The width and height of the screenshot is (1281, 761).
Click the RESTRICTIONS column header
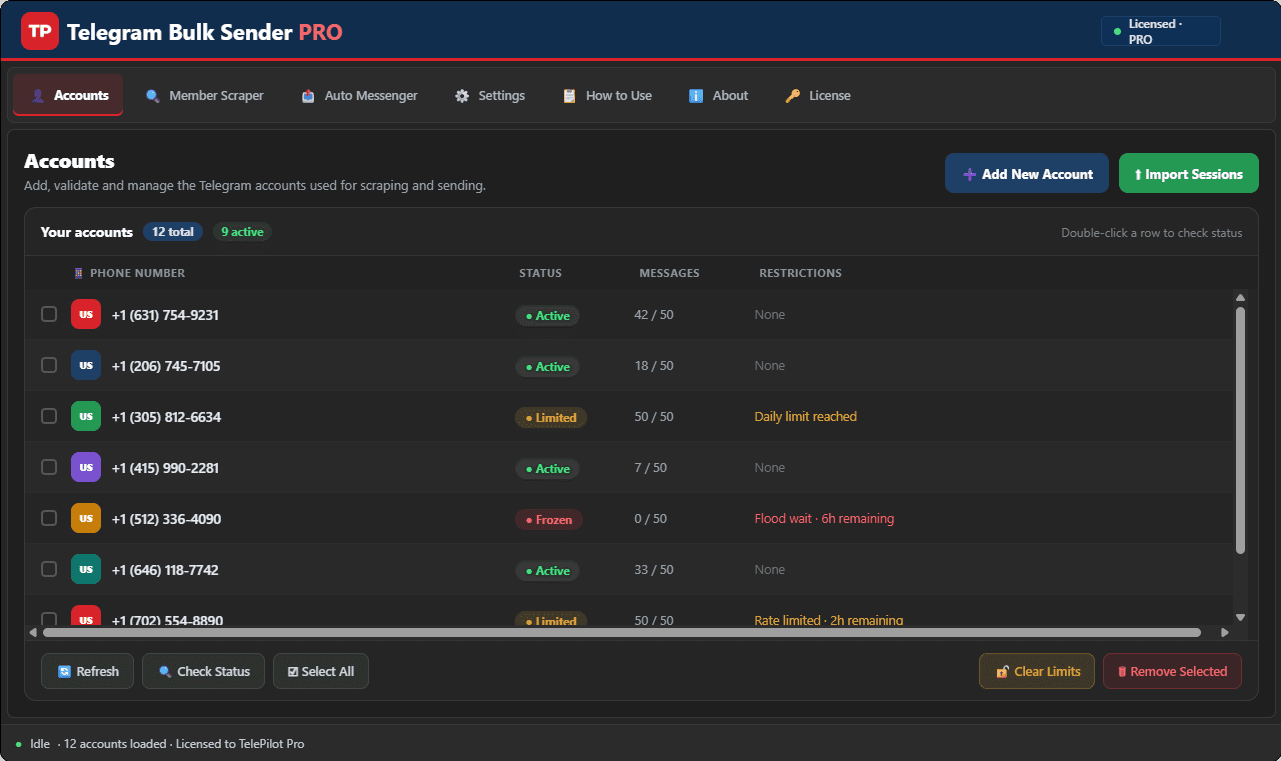pos(800,273)
